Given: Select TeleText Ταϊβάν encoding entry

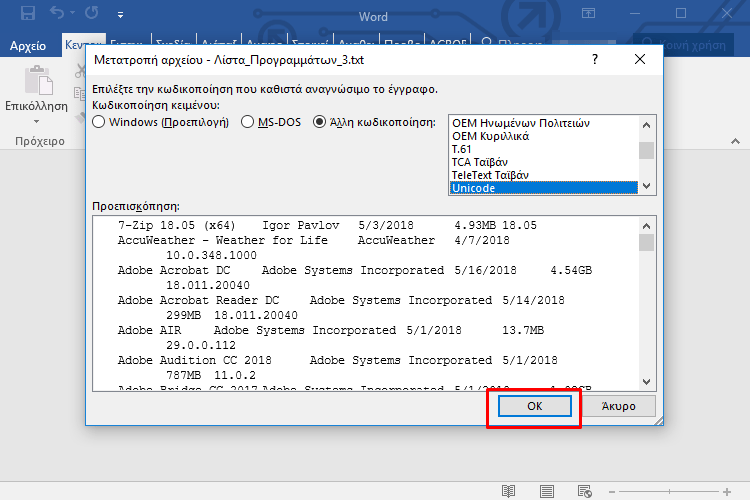Looking at the screenshot, I should [543, 175].
